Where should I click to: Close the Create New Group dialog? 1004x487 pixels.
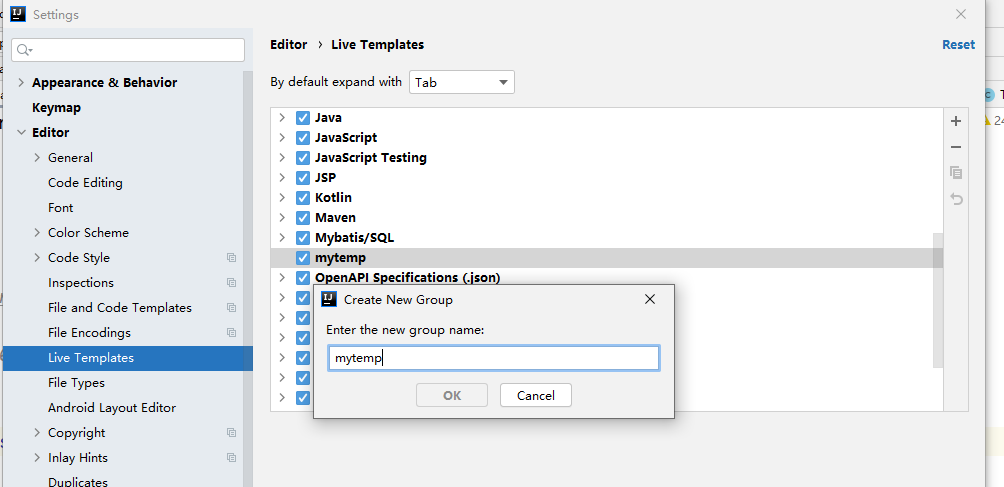(x=650, y=299)
